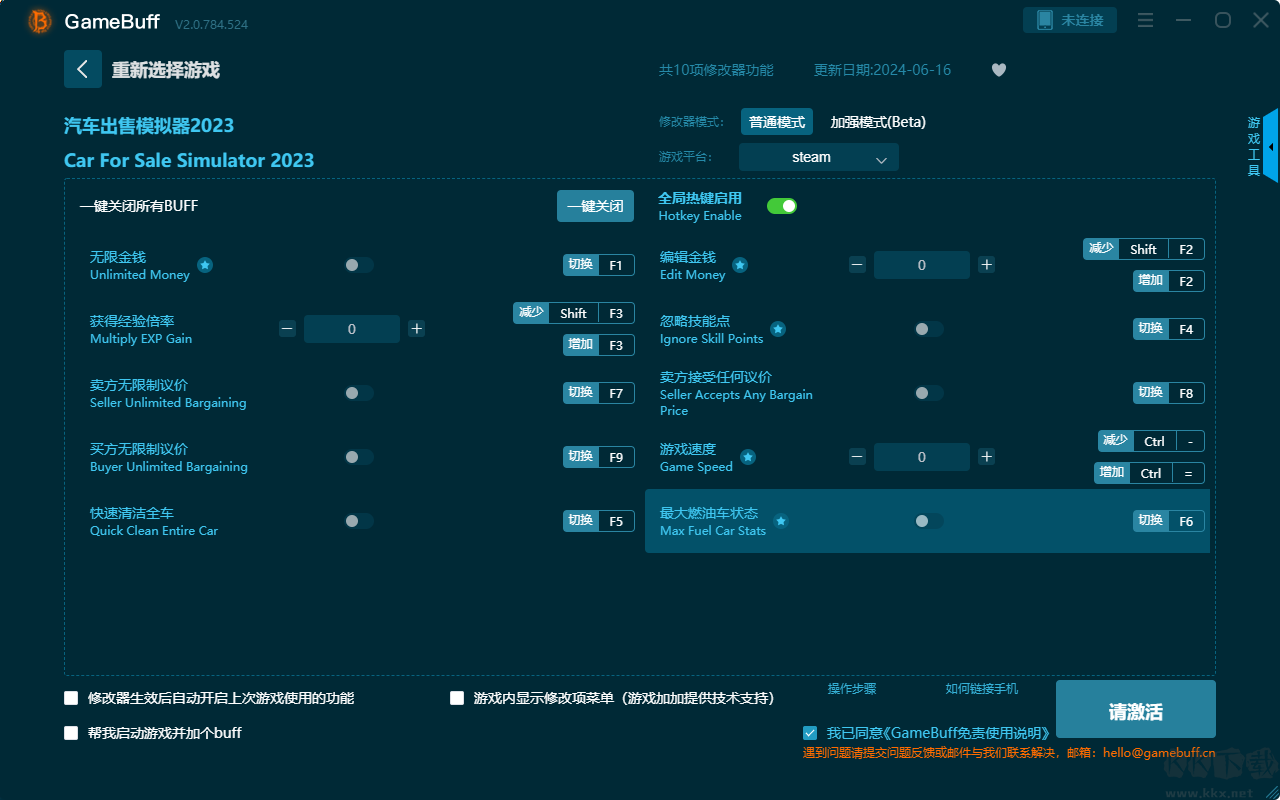Toggle the global Hotkey Enable switch

pyautogui.click(x=782, y=206)
